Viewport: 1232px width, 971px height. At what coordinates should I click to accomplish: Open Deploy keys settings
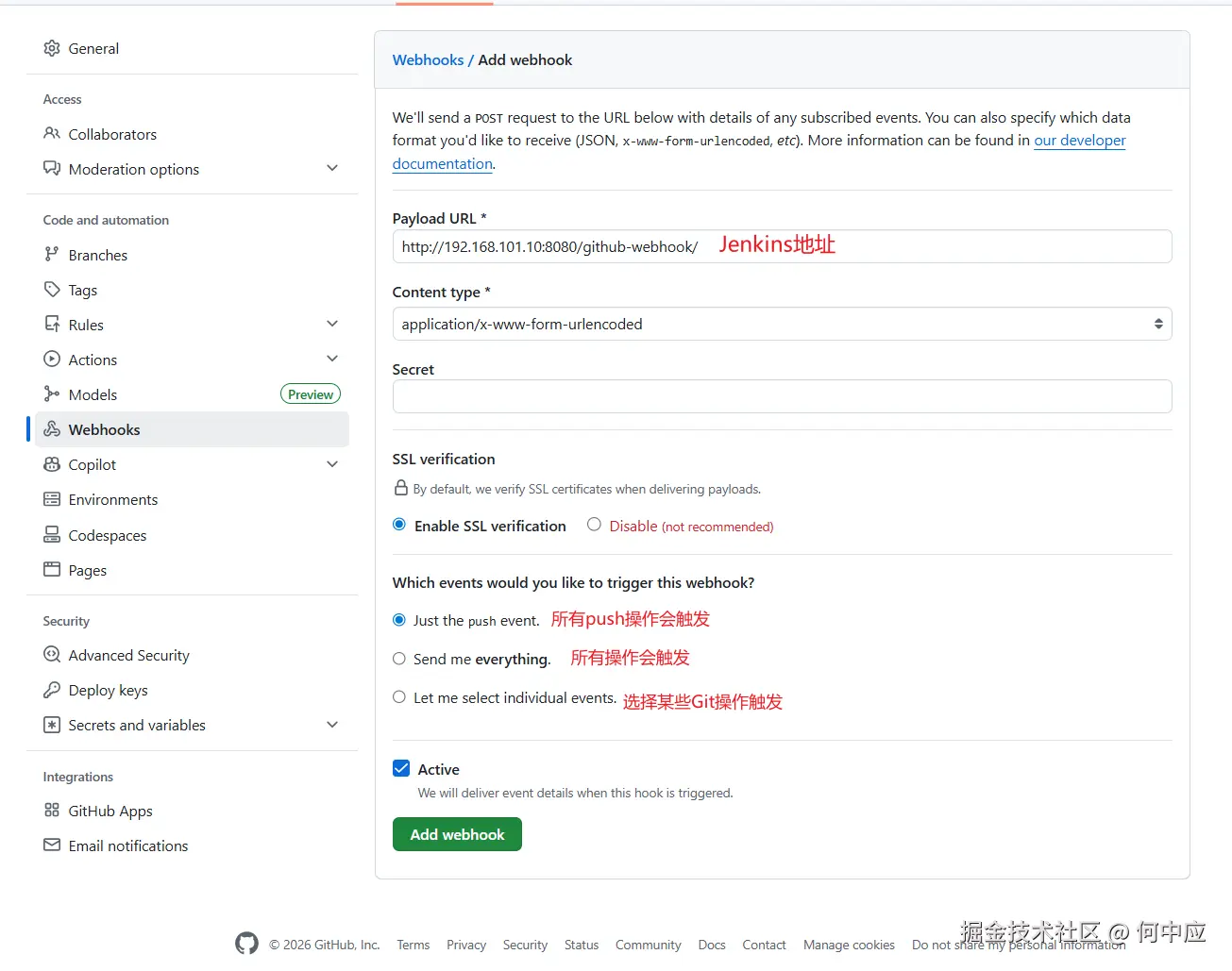coord(108,690)
